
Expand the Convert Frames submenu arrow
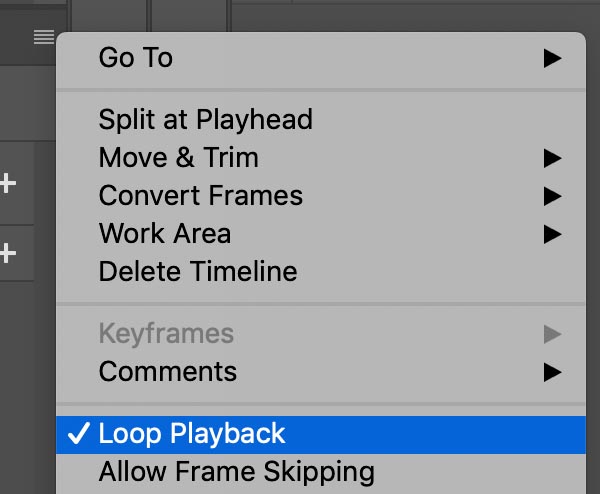[x=552, y=196]
